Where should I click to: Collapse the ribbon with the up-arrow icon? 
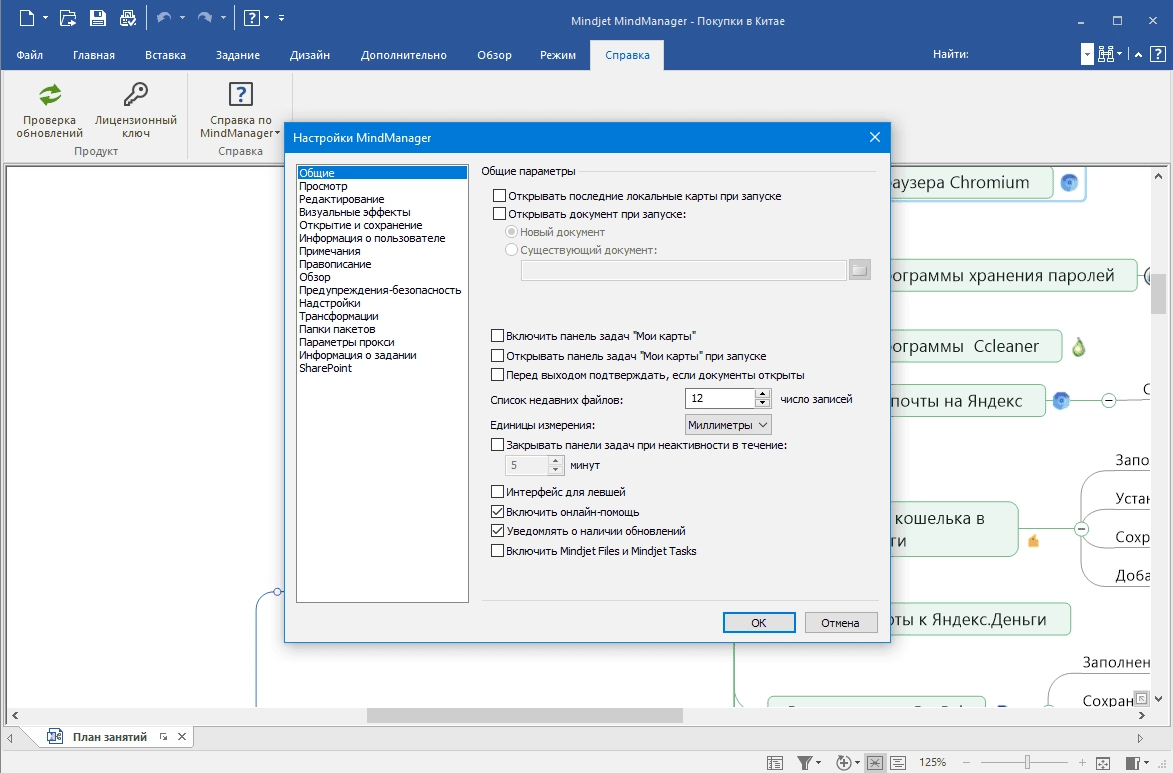(1138, 55)
